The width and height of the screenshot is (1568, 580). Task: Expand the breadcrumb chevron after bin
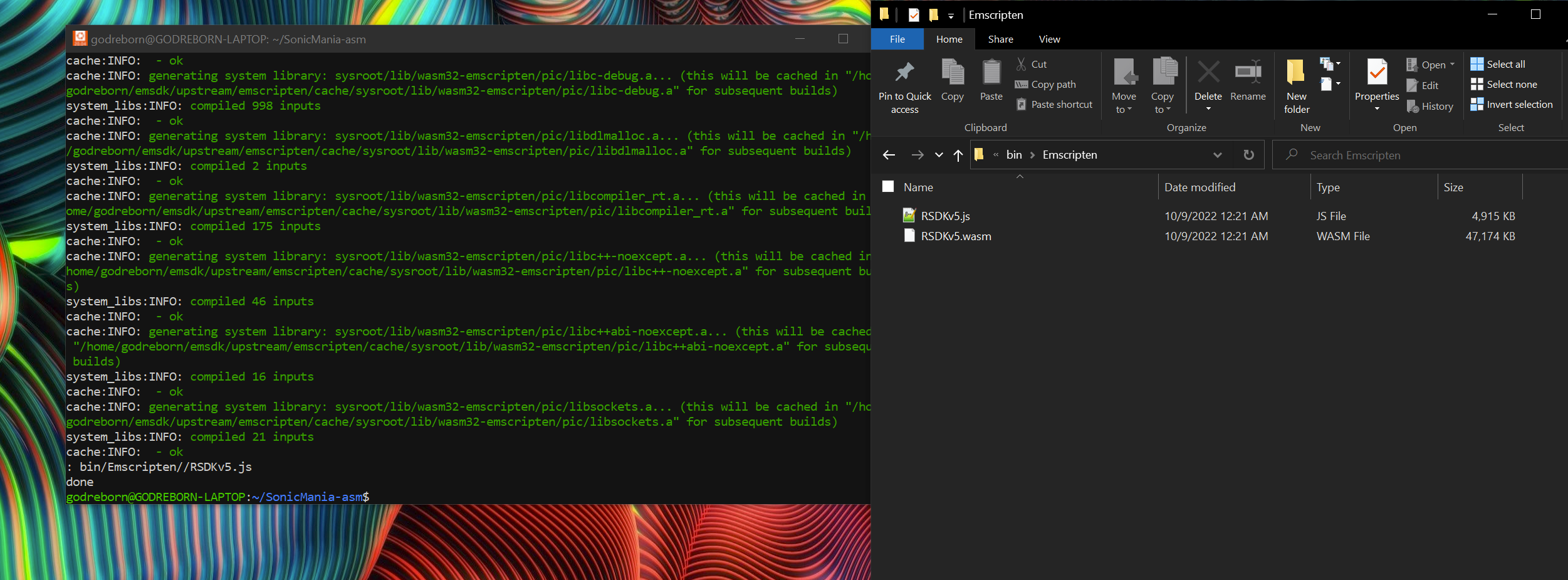point(1032,155)
